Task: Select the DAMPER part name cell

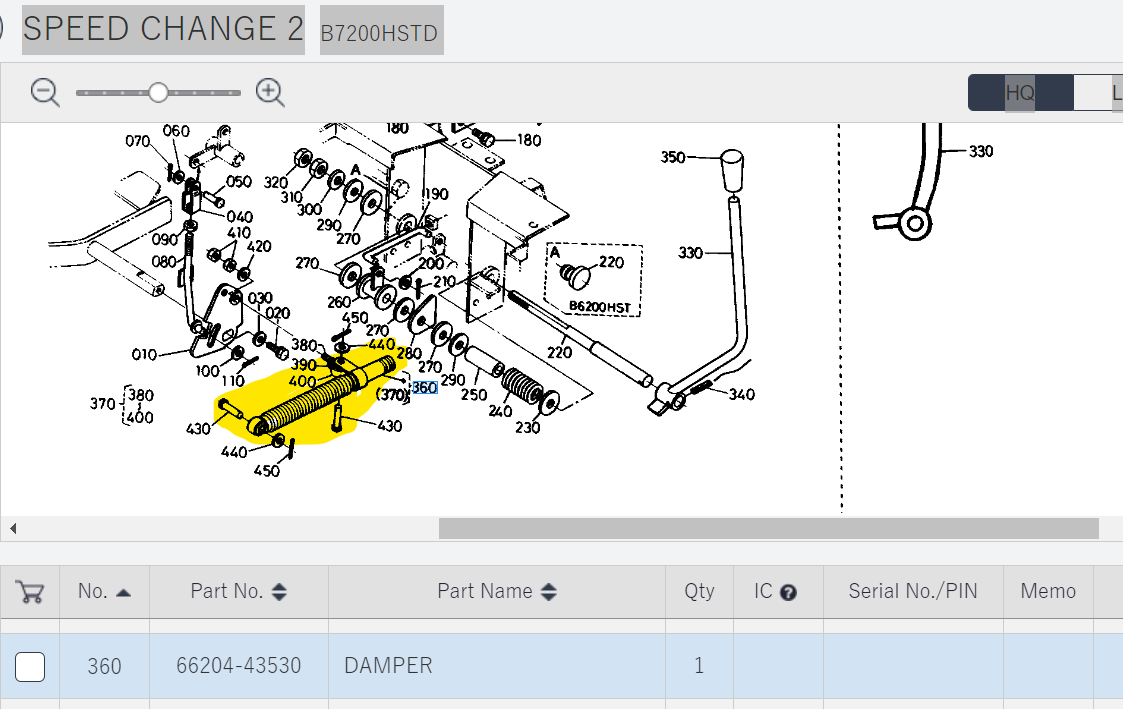Action: pyautogui.click(x=388, y=666)
